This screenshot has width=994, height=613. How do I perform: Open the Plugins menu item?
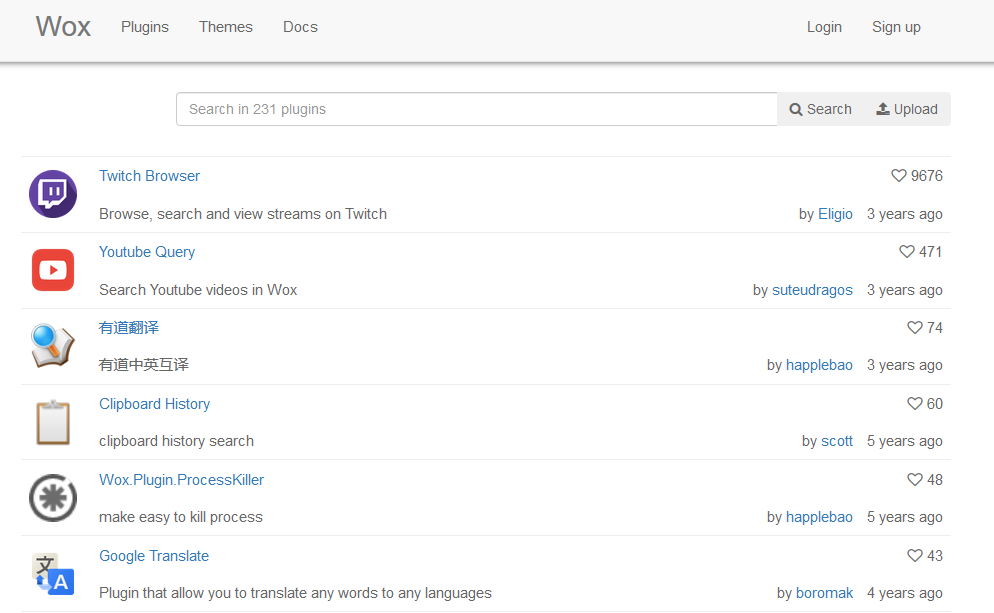144,27
